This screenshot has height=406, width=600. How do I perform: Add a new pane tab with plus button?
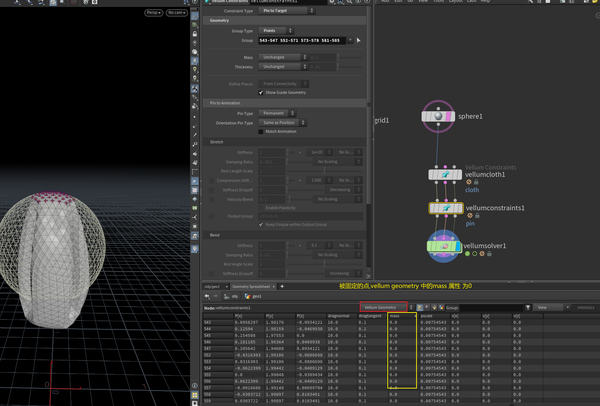(x=283, y=286)
